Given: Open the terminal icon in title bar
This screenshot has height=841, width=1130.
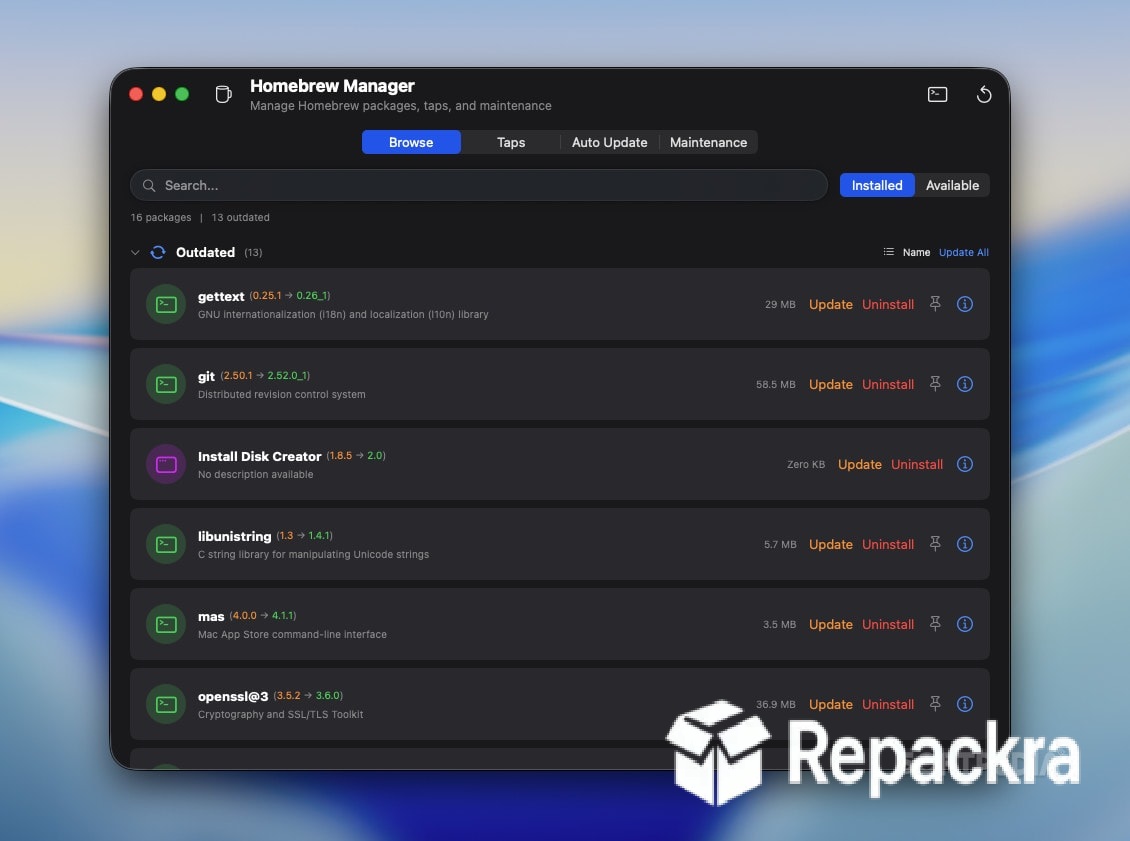Looking at the screenshot, I should (x=937, y=94).
